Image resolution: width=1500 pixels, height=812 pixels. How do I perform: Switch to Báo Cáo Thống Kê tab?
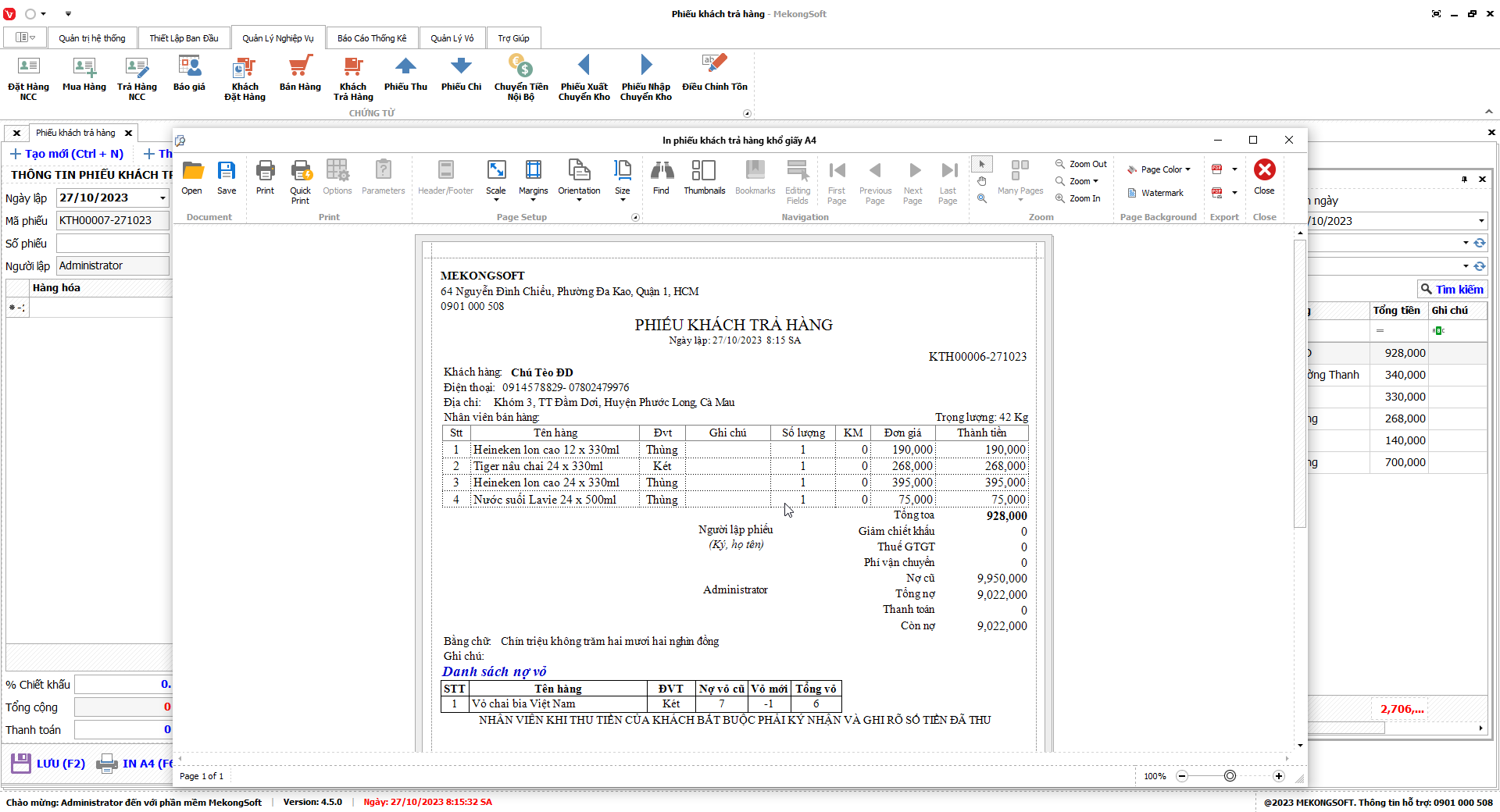click(372, 38)
